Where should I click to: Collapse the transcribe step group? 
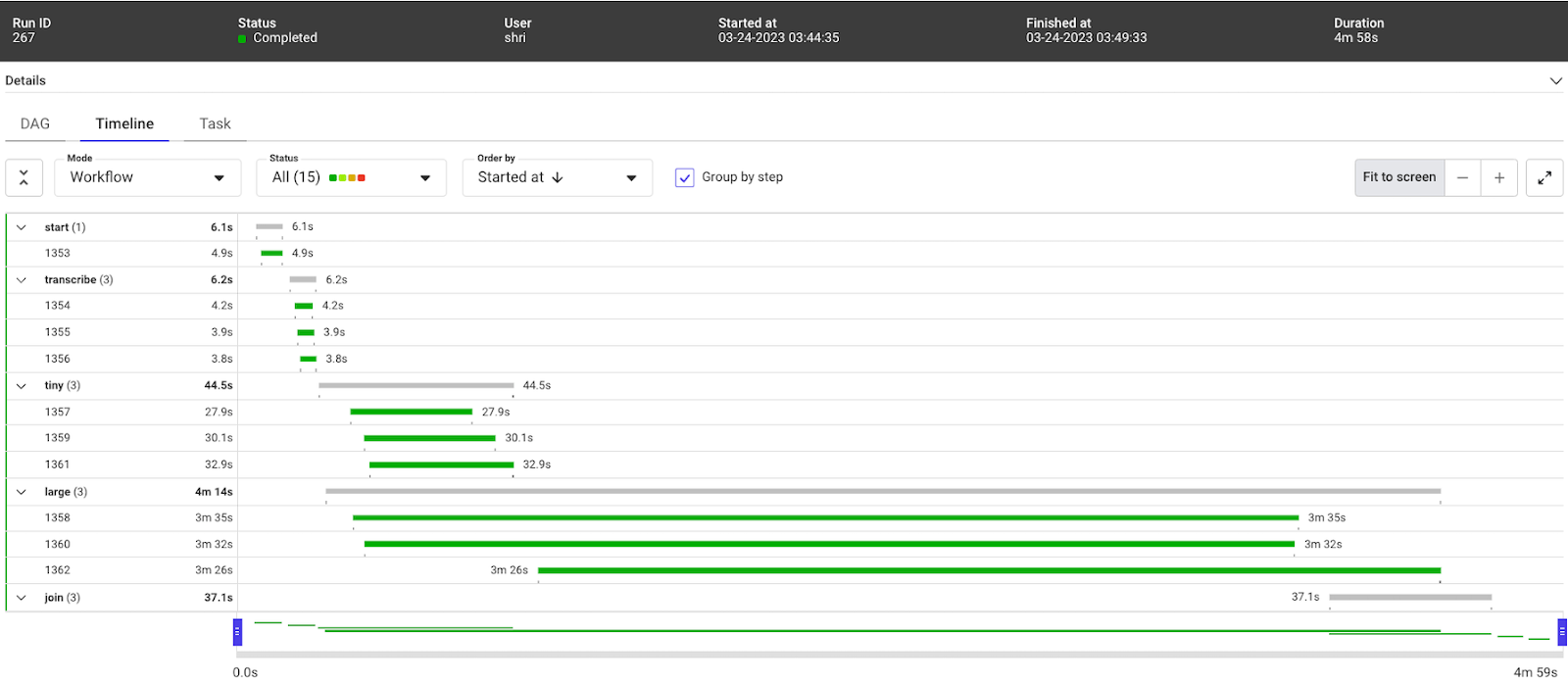click(x=22, y=280)
